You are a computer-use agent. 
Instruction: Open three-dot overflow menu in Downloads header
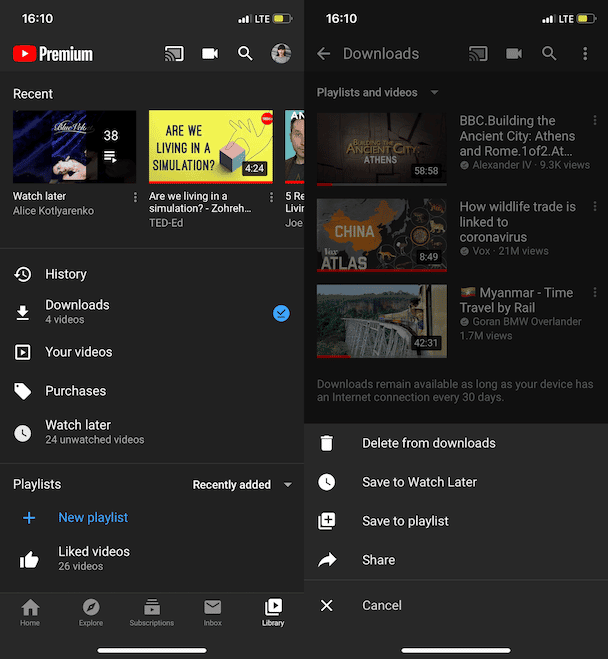click(585, 54)
